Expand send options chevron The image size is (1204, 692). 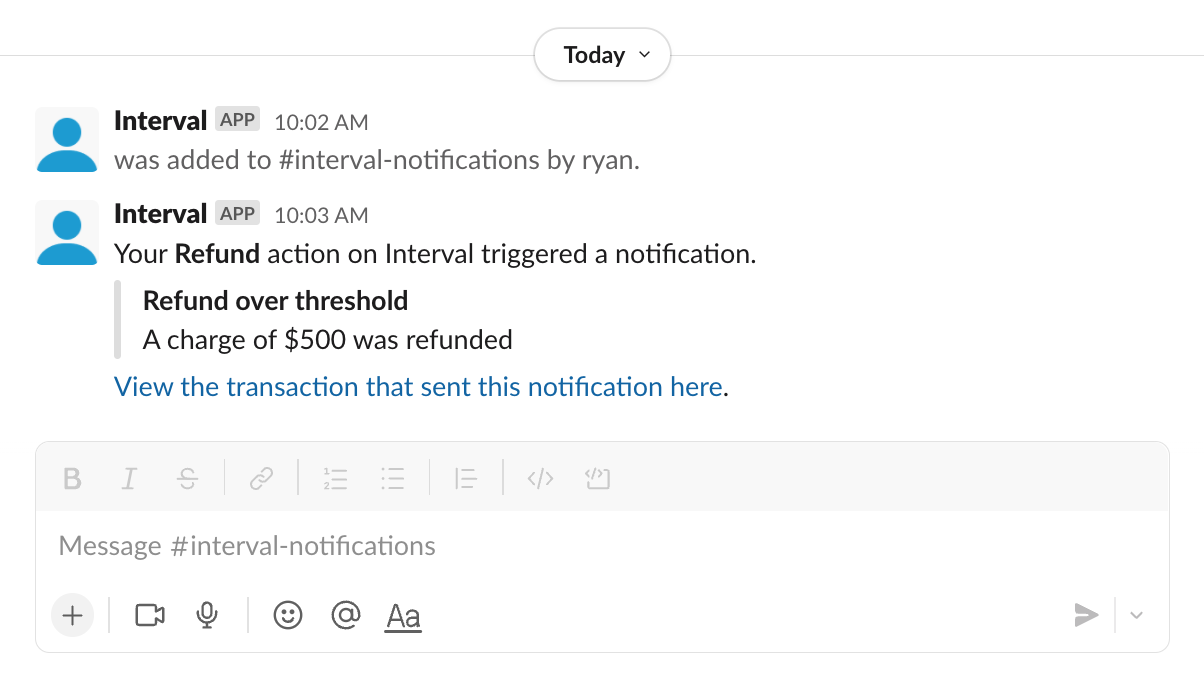(1136, 615)
